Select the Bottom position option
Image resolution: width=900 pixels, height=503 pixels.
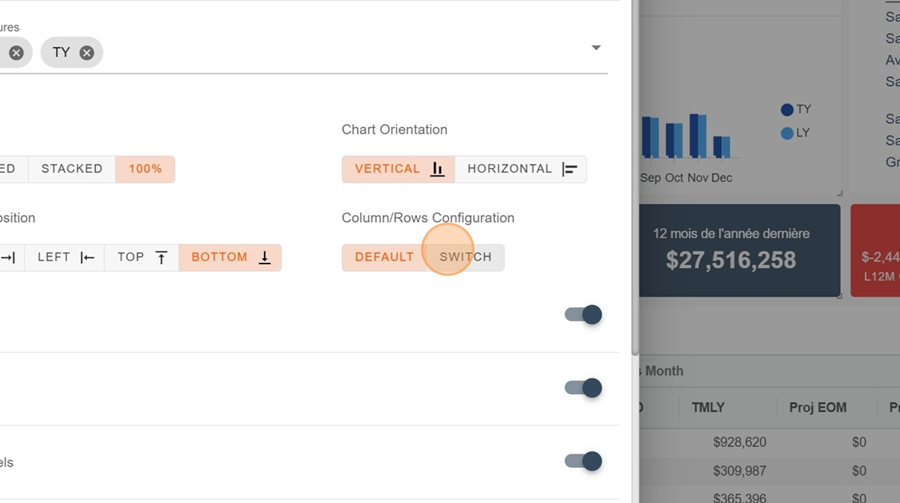point(230,257)
